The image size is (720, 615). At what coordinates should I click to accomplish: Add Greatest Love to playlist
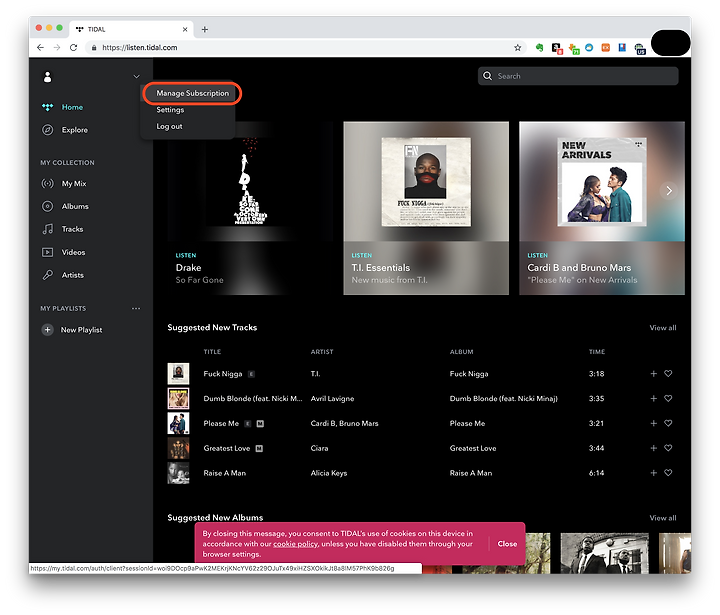point(653,448)
